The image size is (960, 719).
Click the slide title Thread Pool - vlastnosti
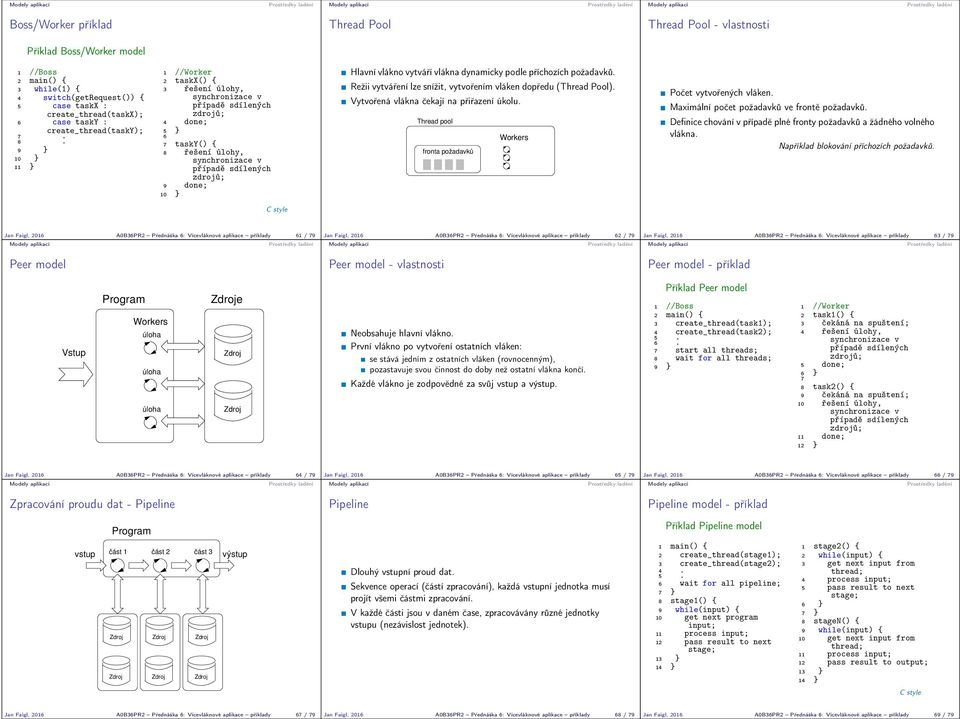coord(708,24)
